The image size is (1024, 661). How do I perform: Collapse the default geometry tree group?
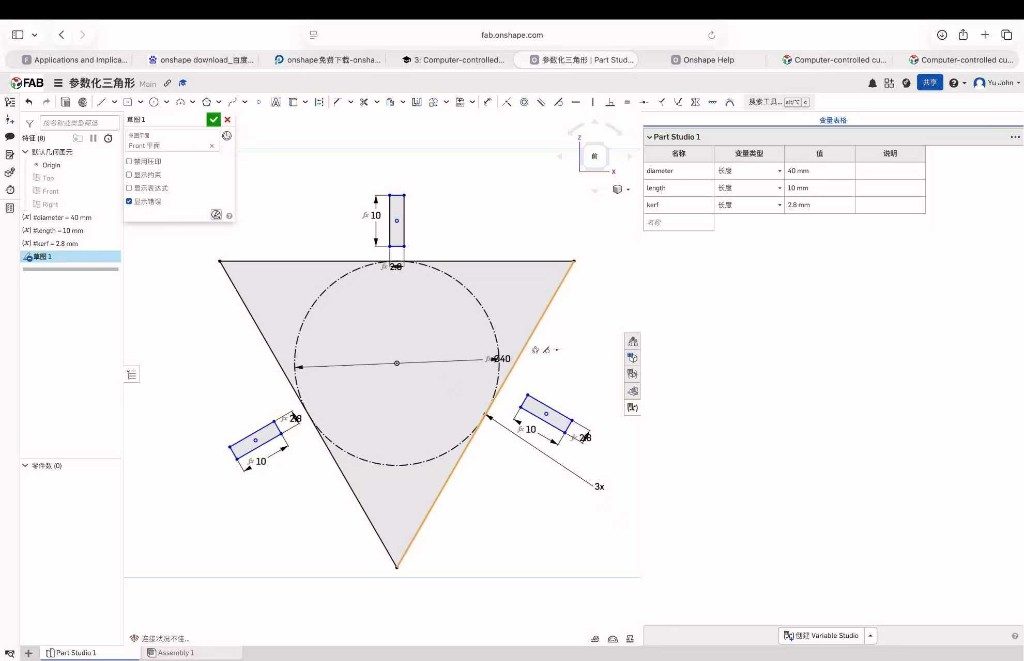pos(25,152)
